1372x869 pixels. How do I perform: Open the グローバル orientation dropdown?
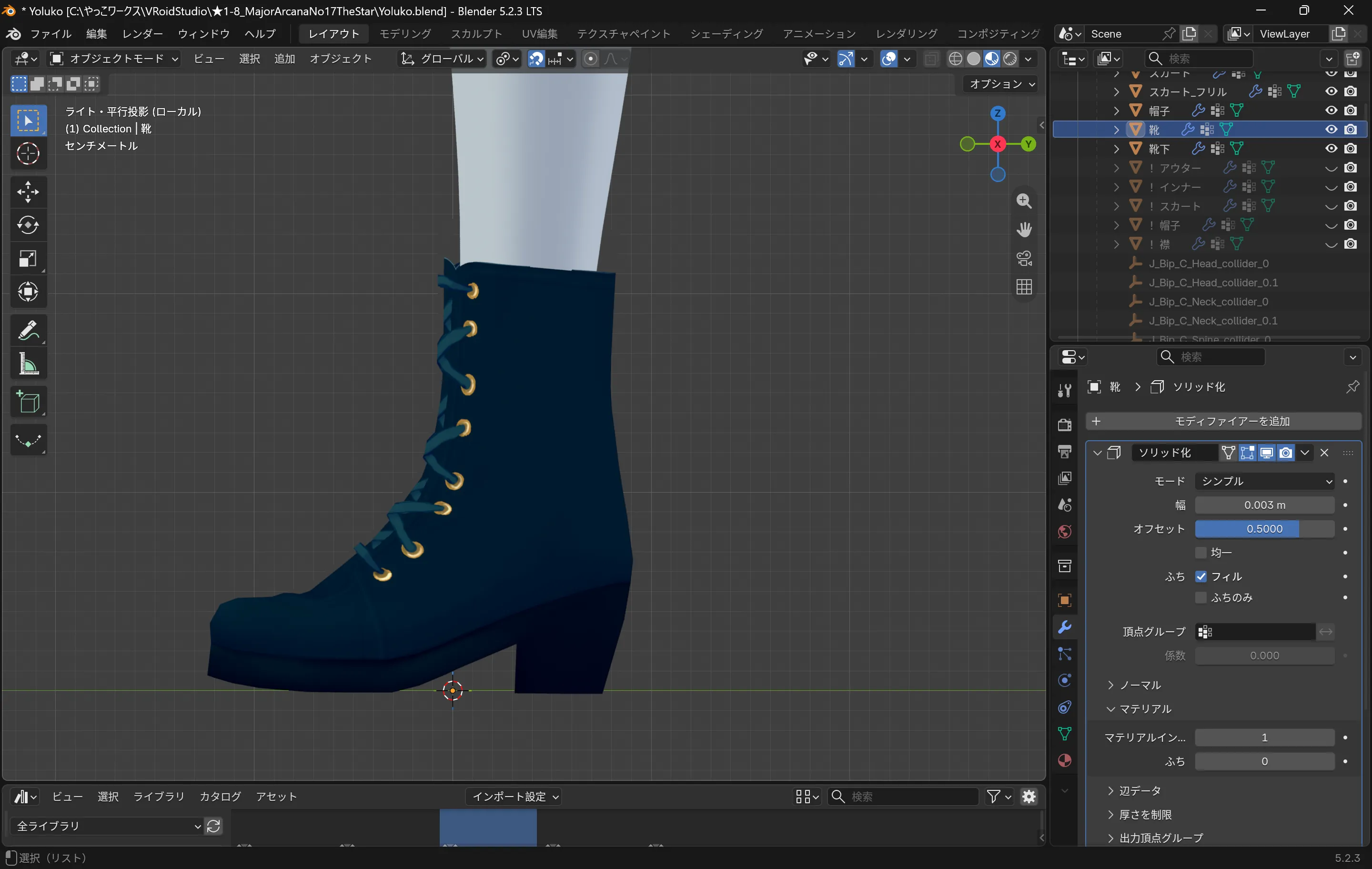(x=442, y=59)
